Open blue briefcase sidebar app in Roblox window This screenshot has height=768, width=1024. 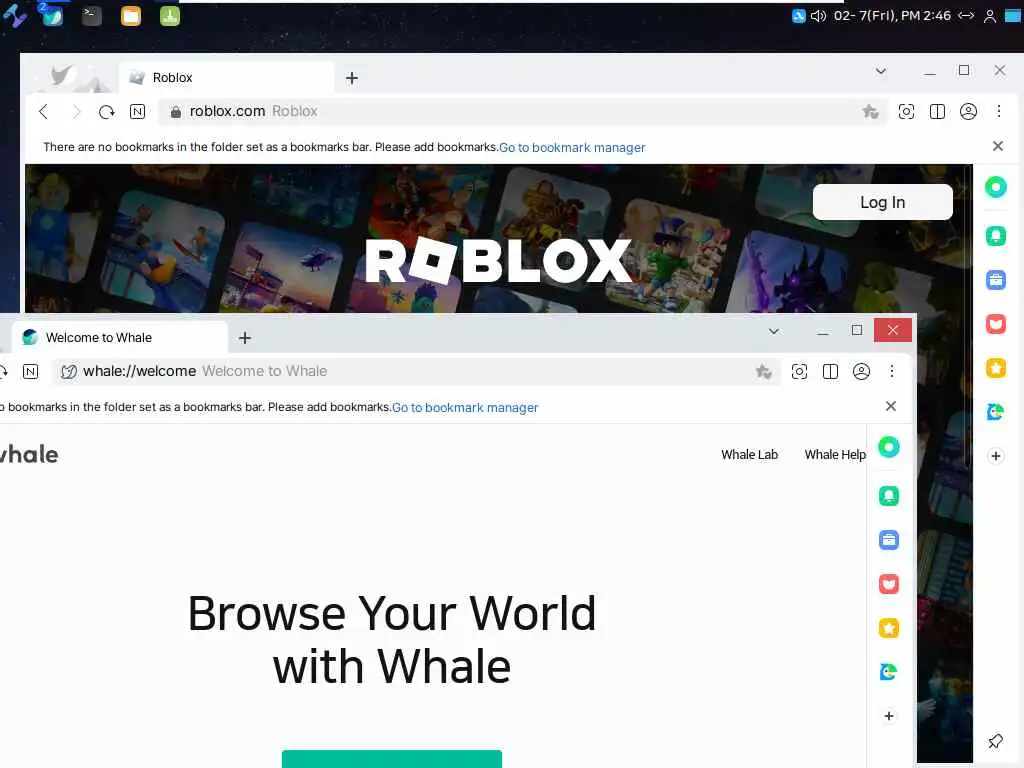(996, 280)
